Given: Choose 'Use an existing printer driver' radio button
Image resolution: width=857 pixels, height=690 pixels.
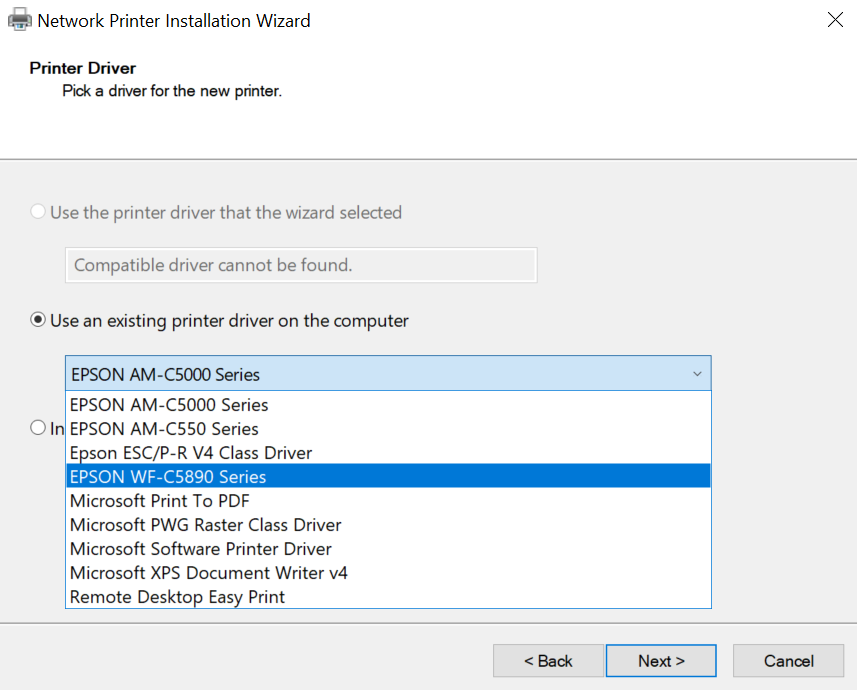Looking at the screenshot, I should 38,321.
